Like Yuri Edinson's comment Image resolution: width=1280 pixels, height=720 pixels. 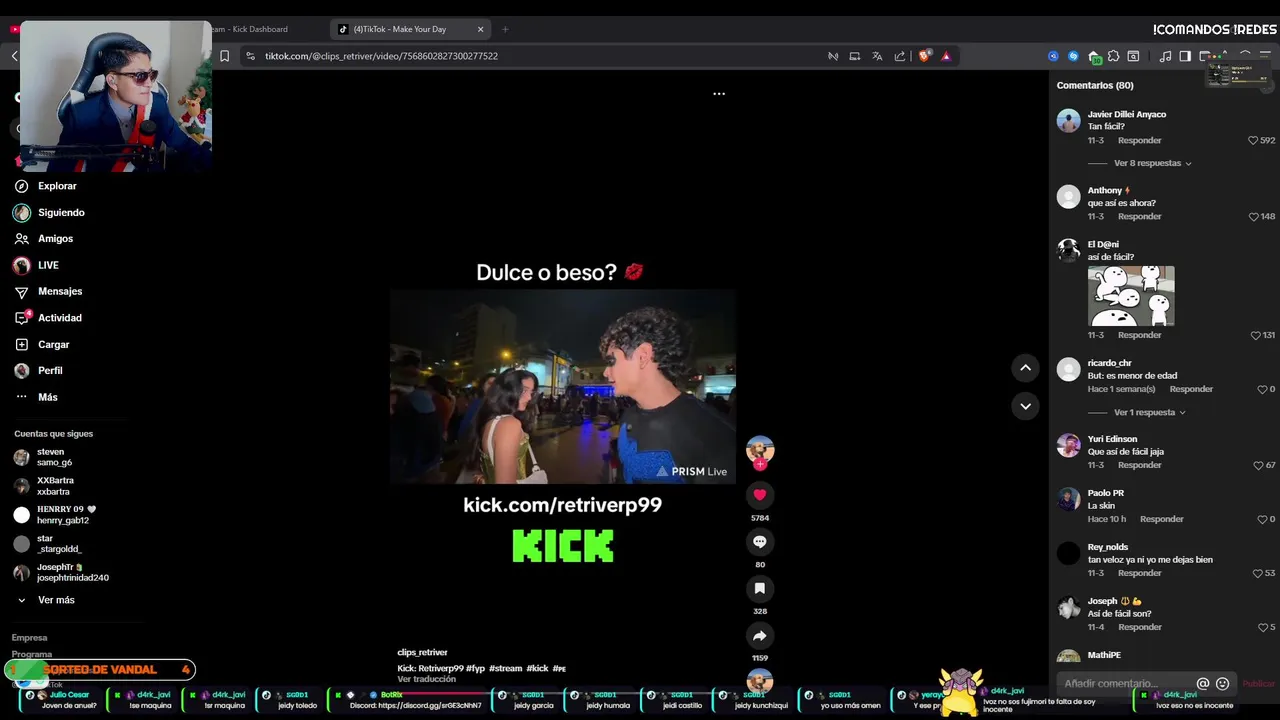pos(1257,465)
